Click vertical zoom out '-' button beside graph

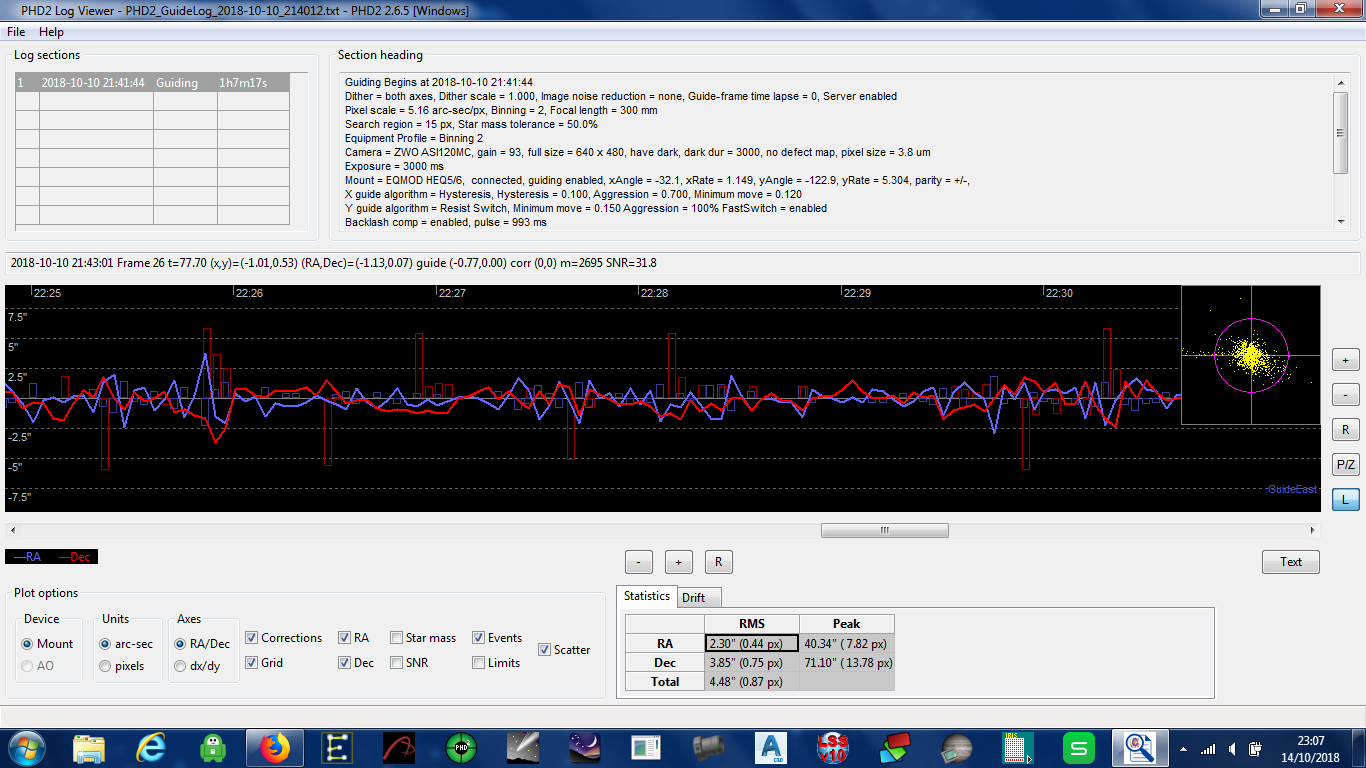tap(1346, 395)
